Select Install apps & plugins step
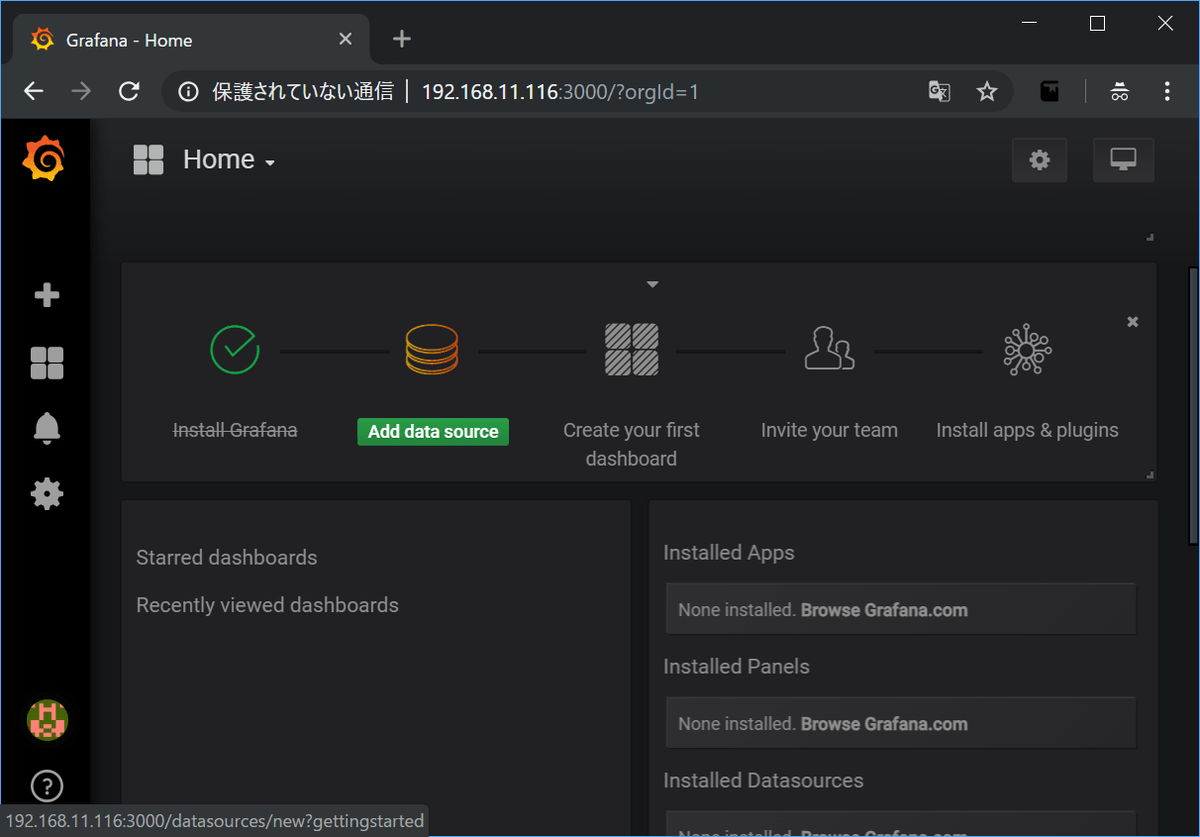1200x837 pixels. tap(1027, 430)
